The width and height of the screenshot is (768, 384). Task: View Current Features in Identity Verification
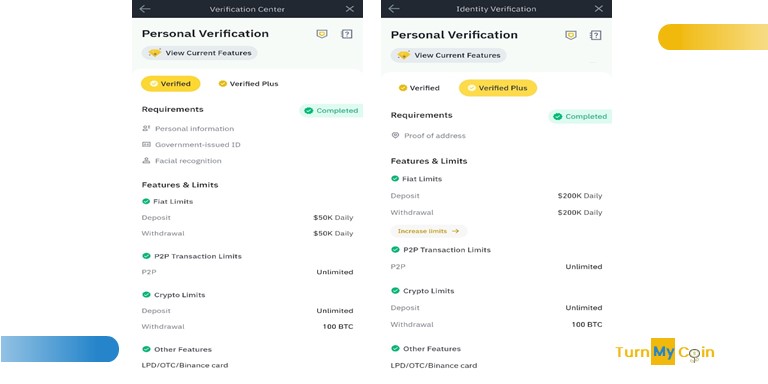(448, 55)
